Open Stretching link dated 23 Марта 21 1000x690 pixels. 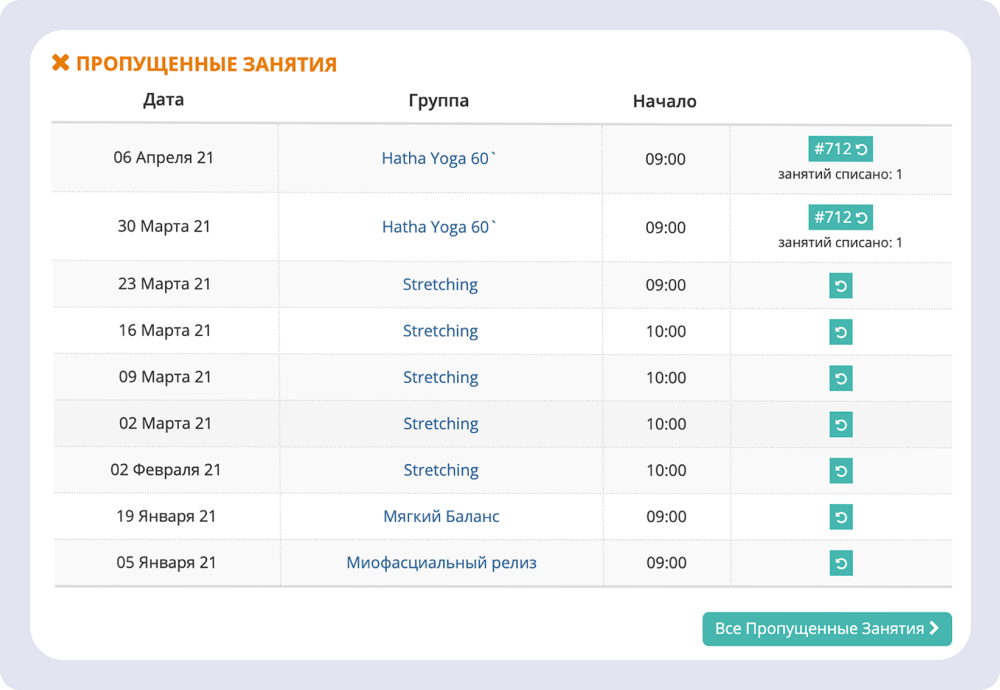(x=440, y=284)
